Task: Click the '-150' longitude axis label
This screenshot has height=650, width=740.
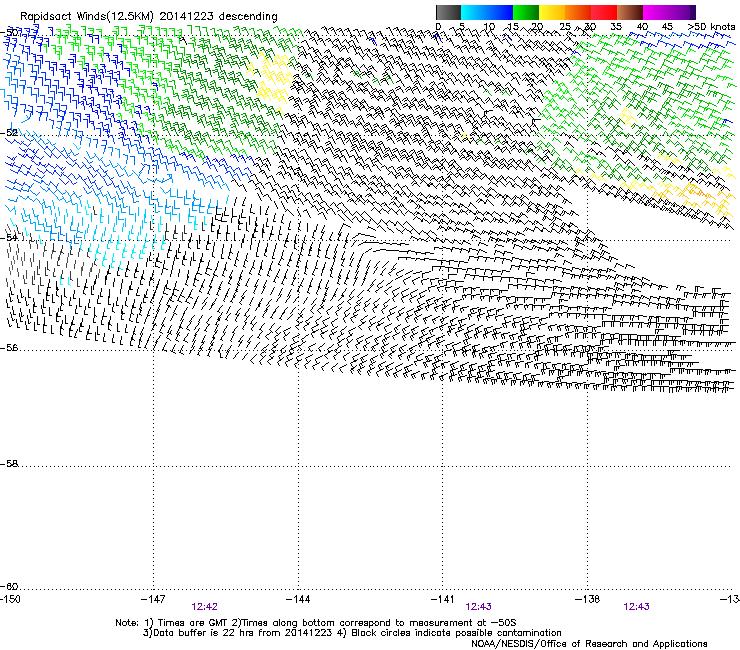Action: coord(10,599)
